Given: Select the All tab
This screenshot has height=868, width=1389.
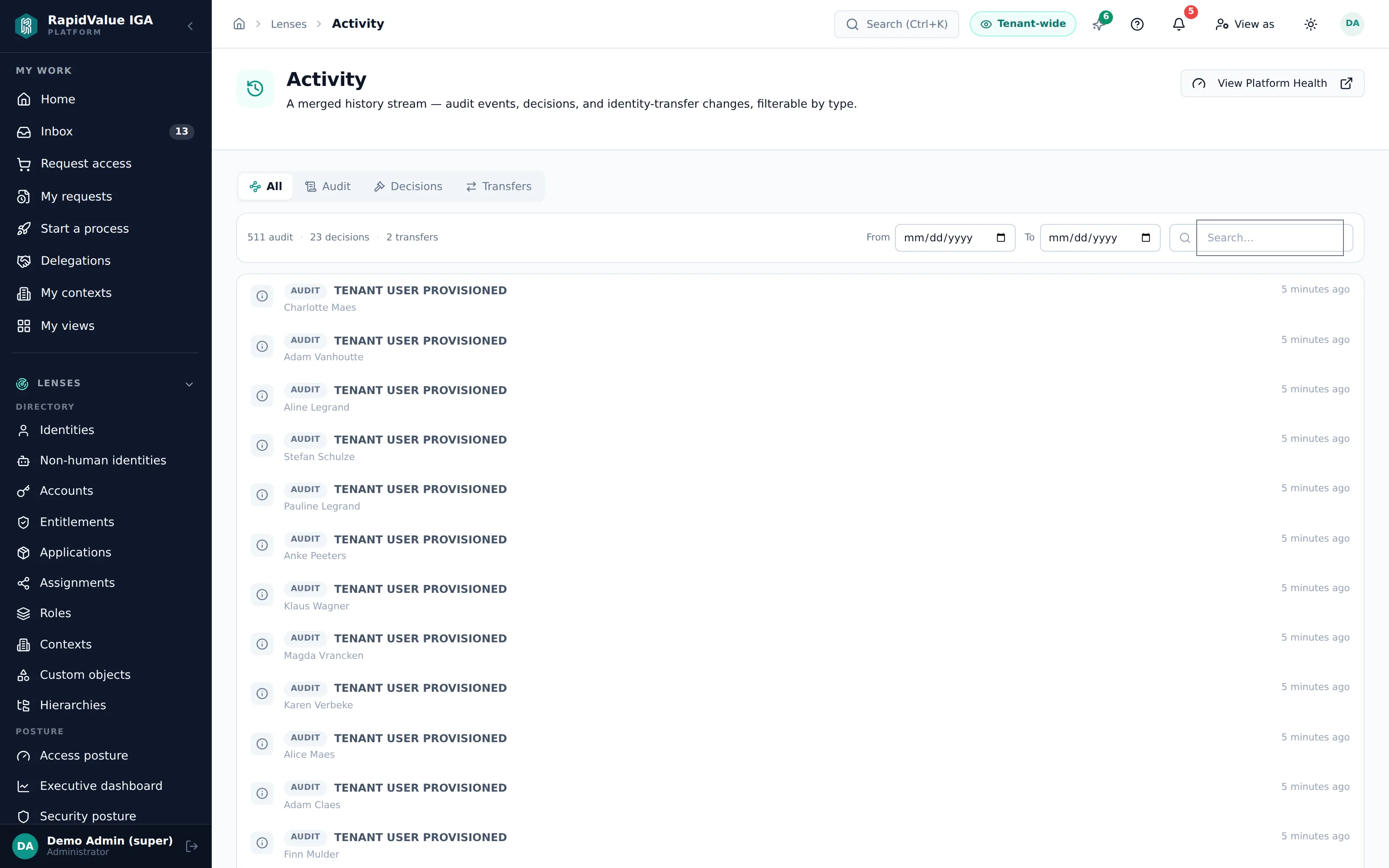Looking at the screenshot, I should [x=266, y=187].
